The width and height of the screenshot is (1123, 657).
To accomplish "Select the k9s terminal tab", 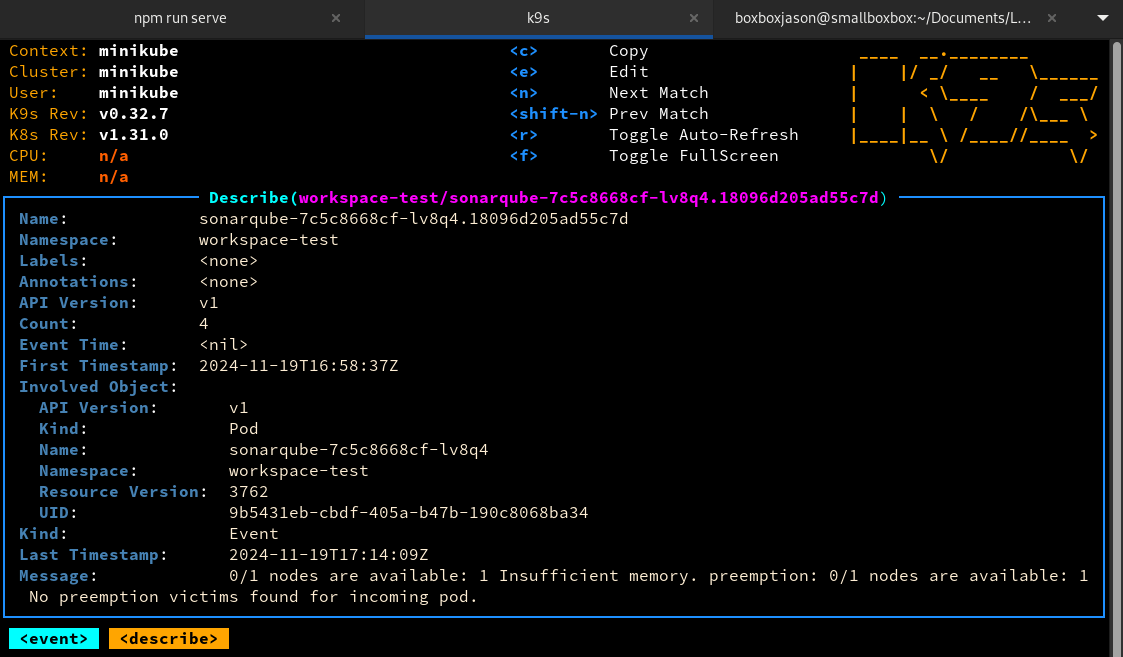I will [538, 19].
